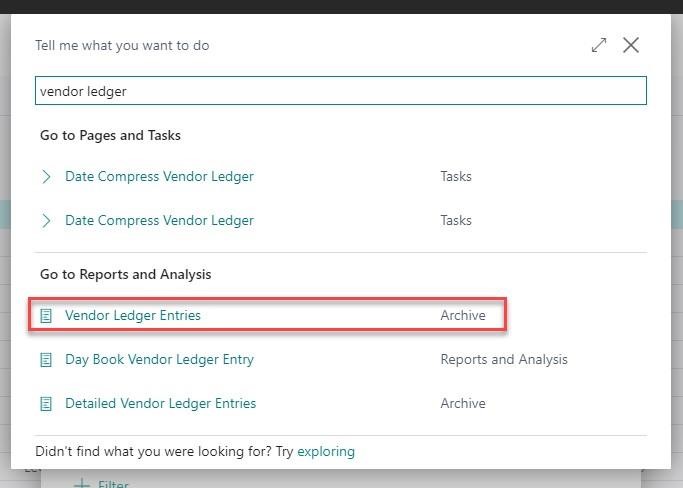683x488 pixels.
Task: Click Archive label next to Detailed Vendor Ledger Entries
Action: coord(463,404)
